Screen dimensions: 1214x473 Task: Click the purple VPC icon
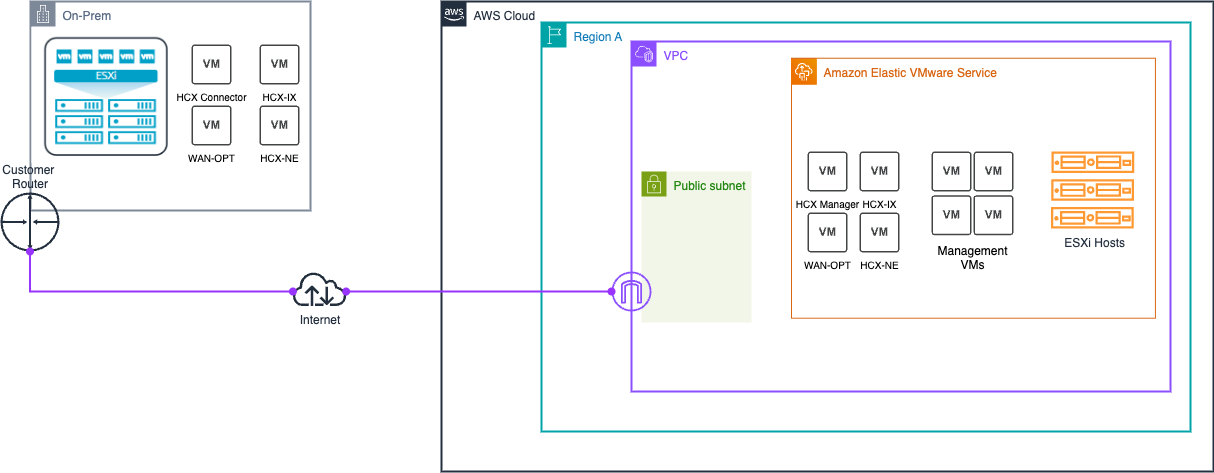coord(644,55)
